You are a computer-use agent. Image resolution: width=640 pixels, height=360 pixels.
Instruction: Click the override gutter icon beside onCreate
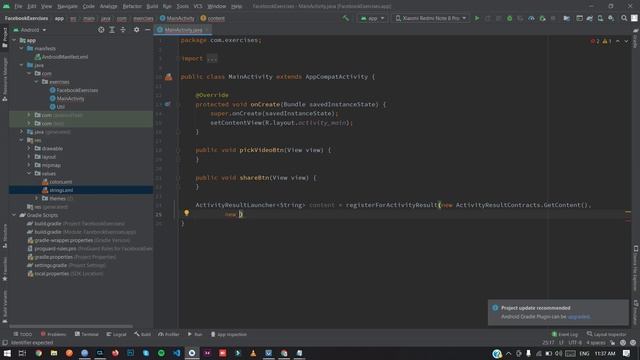pyautogui.click(x=167, y=104)
